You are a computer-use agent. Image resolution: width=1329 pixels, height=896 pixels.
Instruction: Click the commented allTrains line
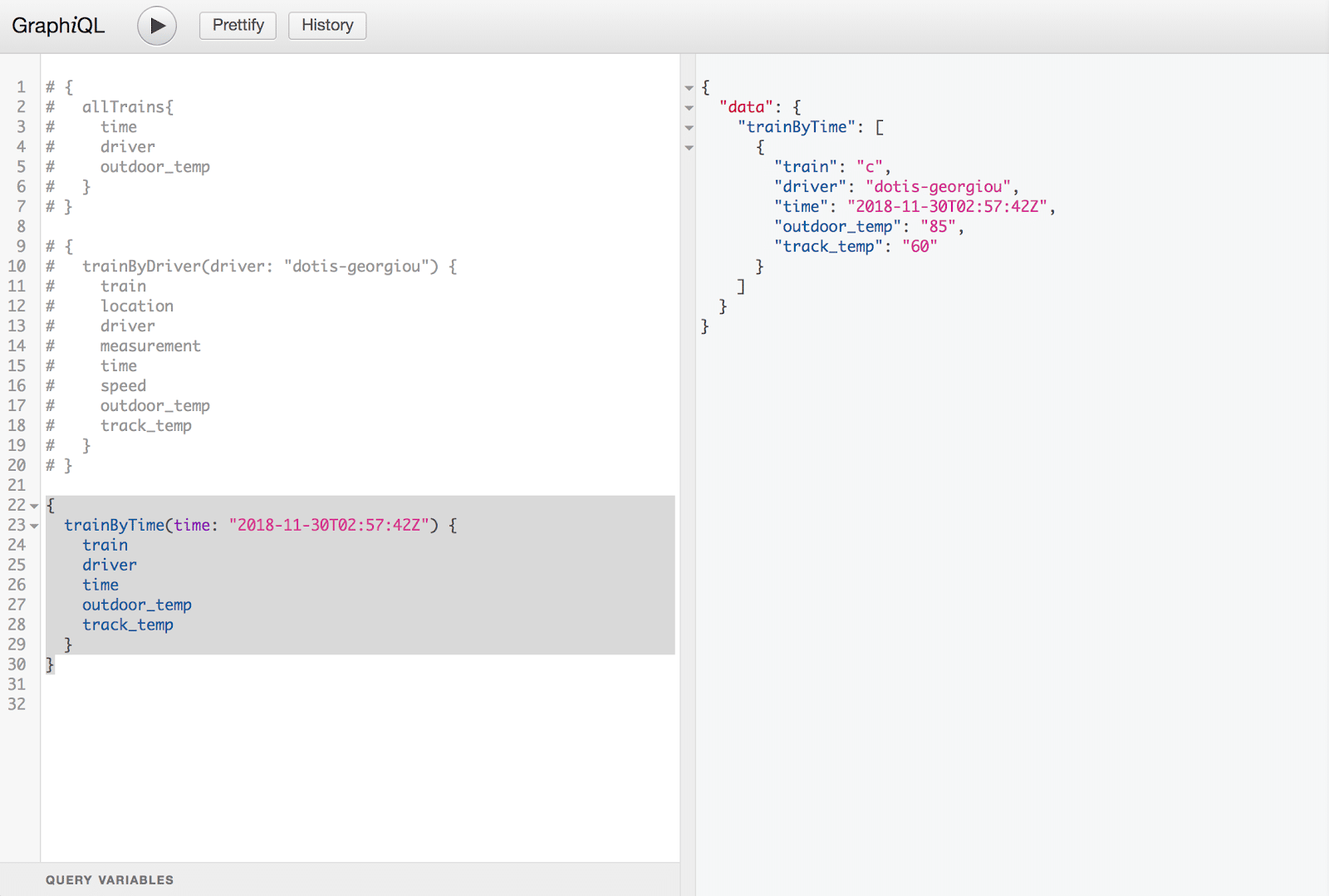click(127, 107)
